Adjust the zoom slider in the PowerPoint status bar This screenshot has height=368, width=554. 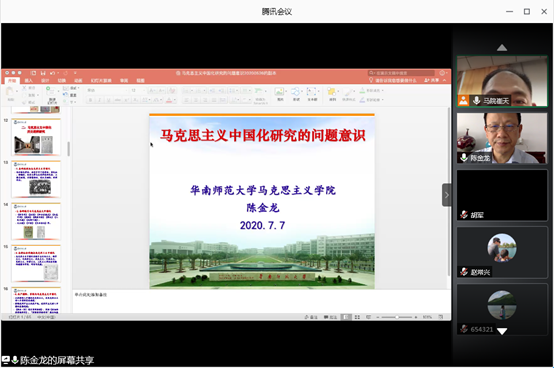point(397,317)
